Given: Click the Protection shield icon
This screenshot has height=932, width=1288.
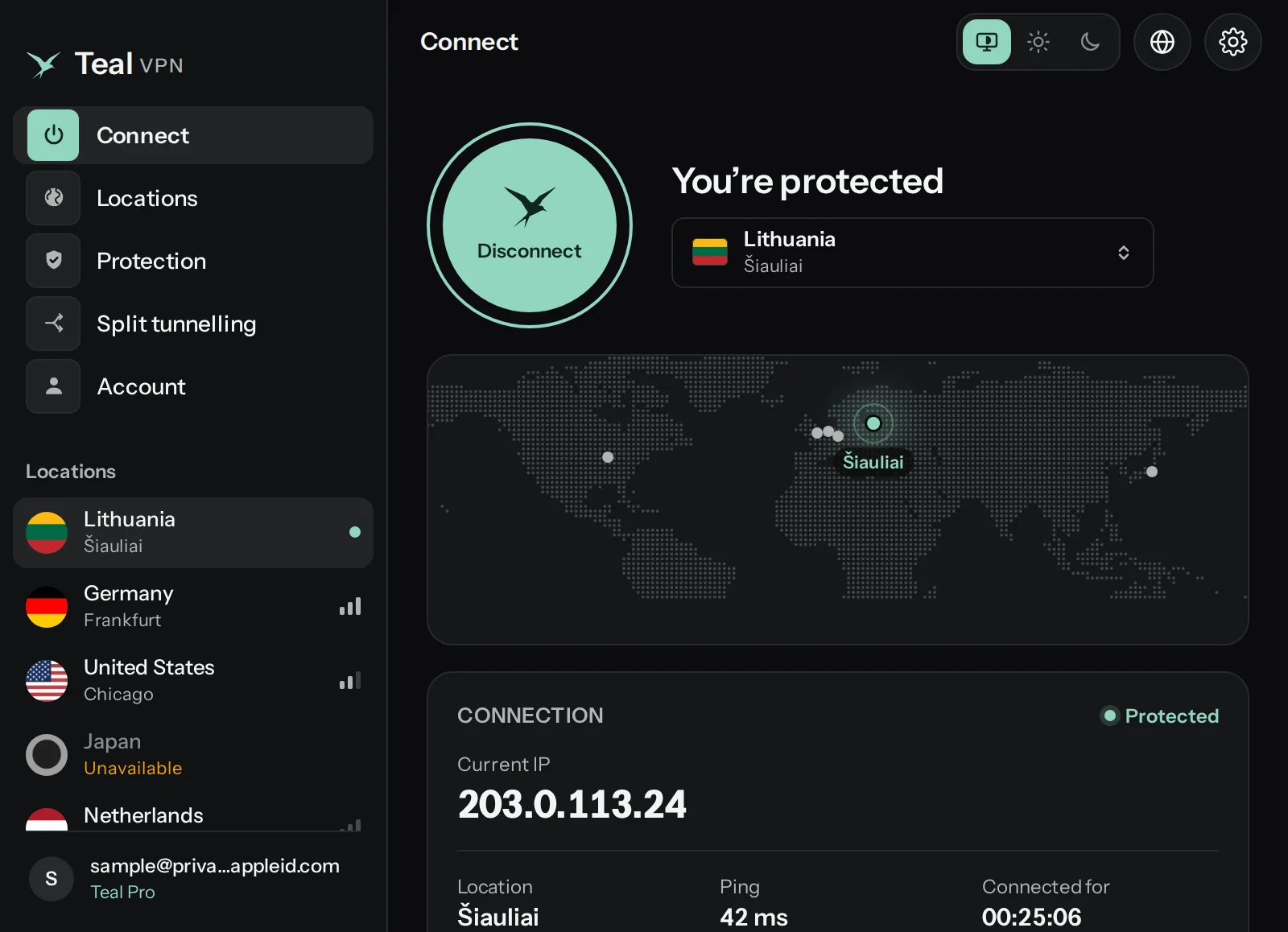Looking at the screenshot, I should point(53,261).
